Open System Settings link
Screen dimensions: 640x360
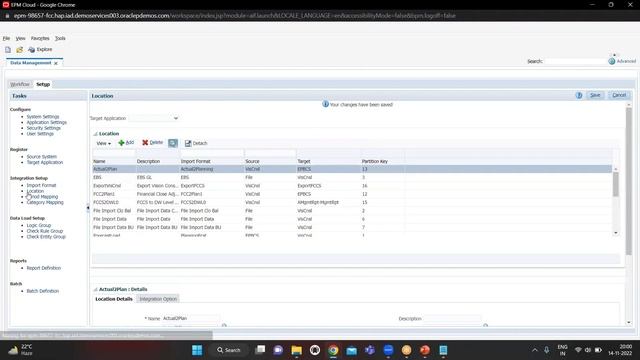[43, 117]
